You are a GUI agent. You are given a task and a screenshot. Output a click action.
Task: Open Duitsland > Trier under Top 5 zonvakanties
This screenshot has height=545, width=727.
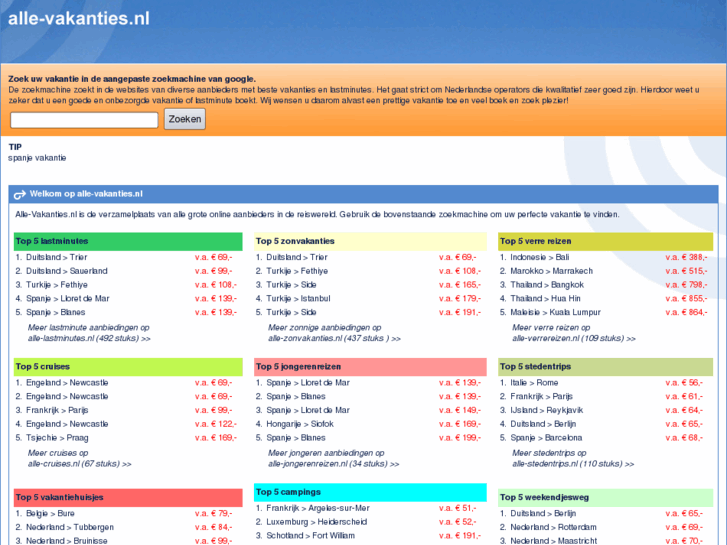(297, 257)
